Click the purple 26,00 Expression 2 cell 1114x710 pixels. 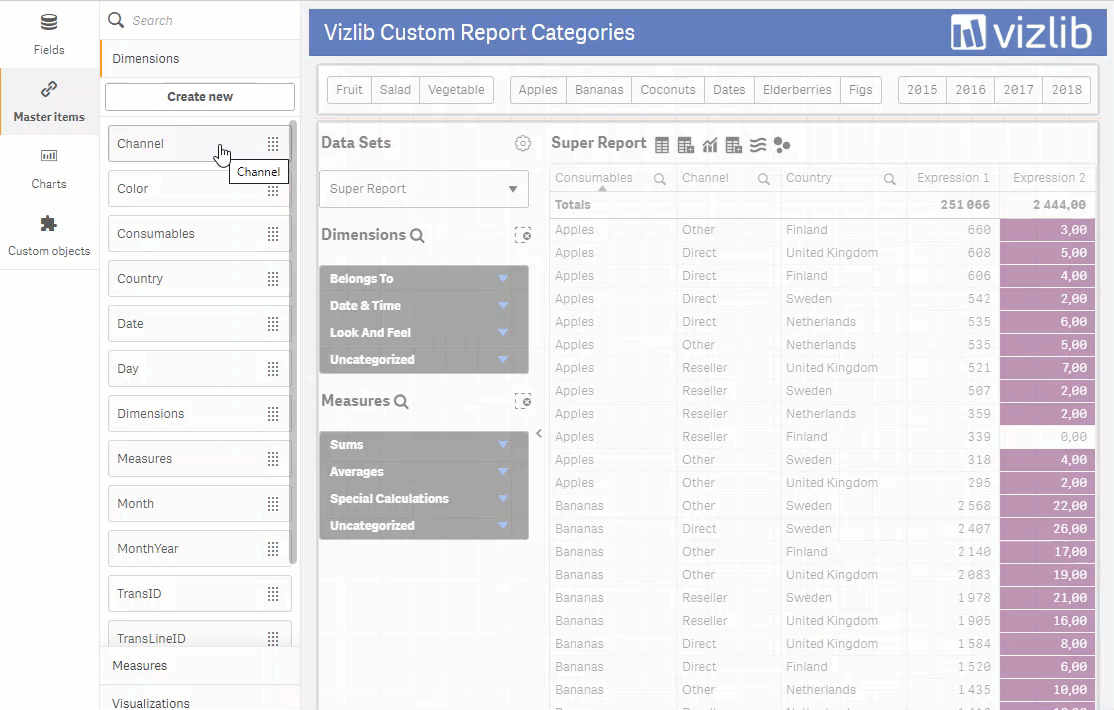pyautogui.click(x=1047, y=529)
